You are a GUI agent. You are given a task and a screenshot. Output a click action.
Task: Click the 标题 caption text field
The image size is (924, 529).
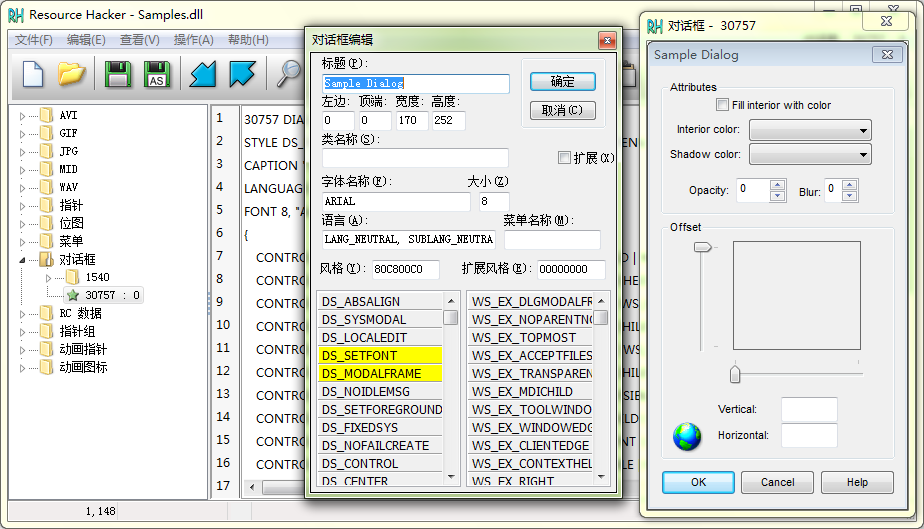click(415, 84)
